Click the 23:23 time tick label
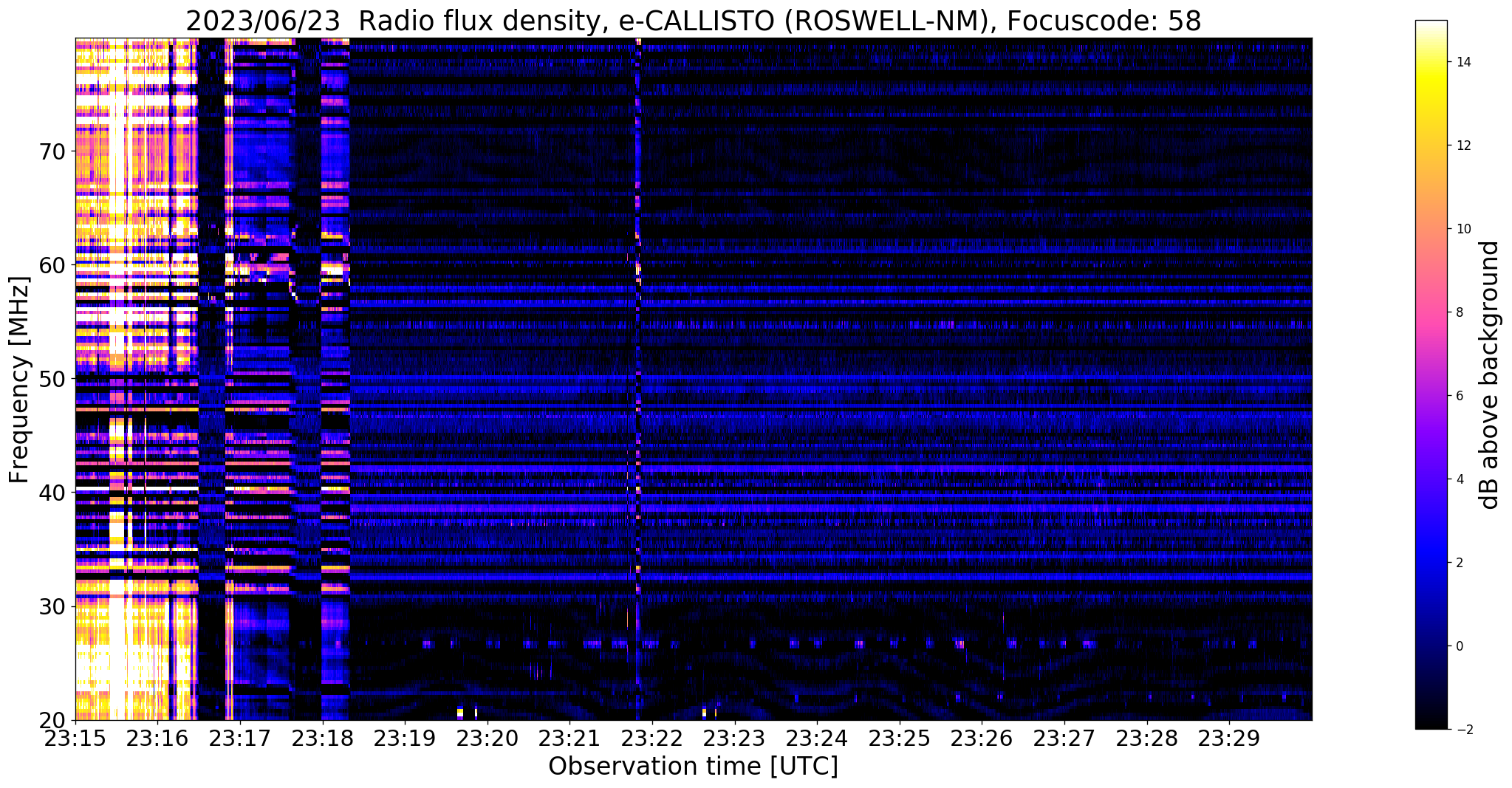1512x788 pixels. [x=735, y=738]
